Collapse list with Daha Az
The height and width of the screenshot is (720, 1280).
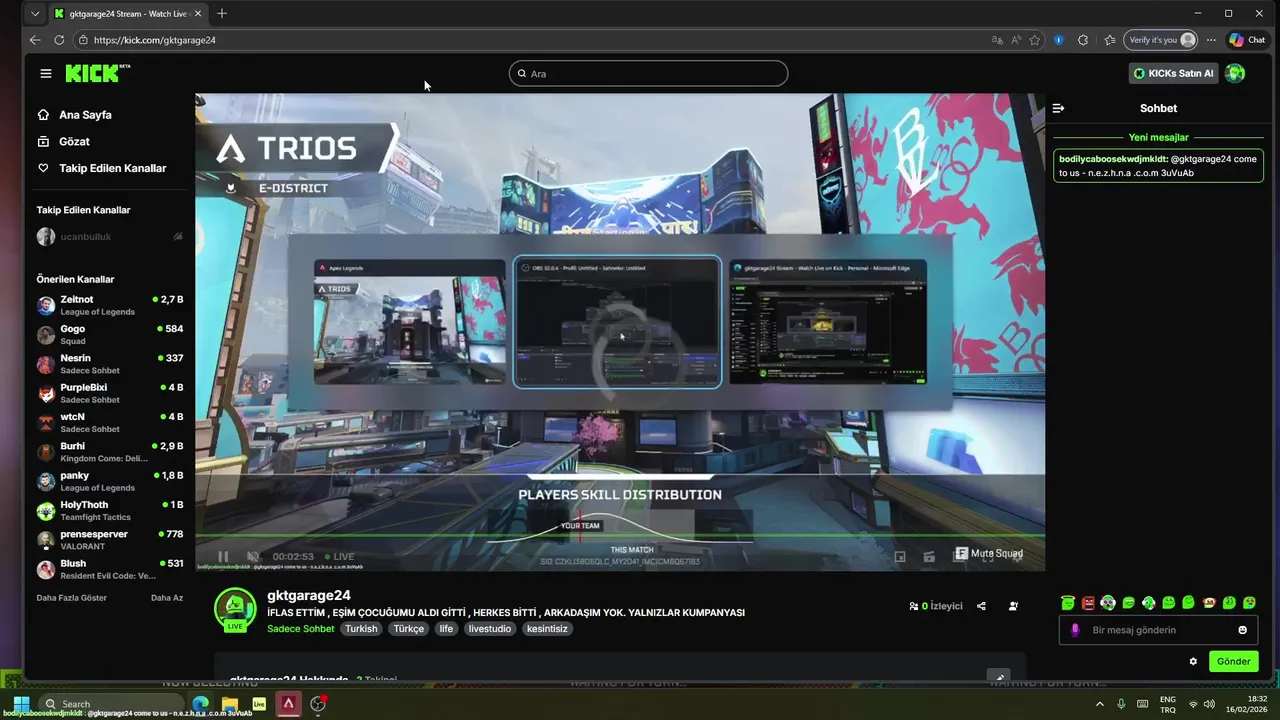point(167,598)
